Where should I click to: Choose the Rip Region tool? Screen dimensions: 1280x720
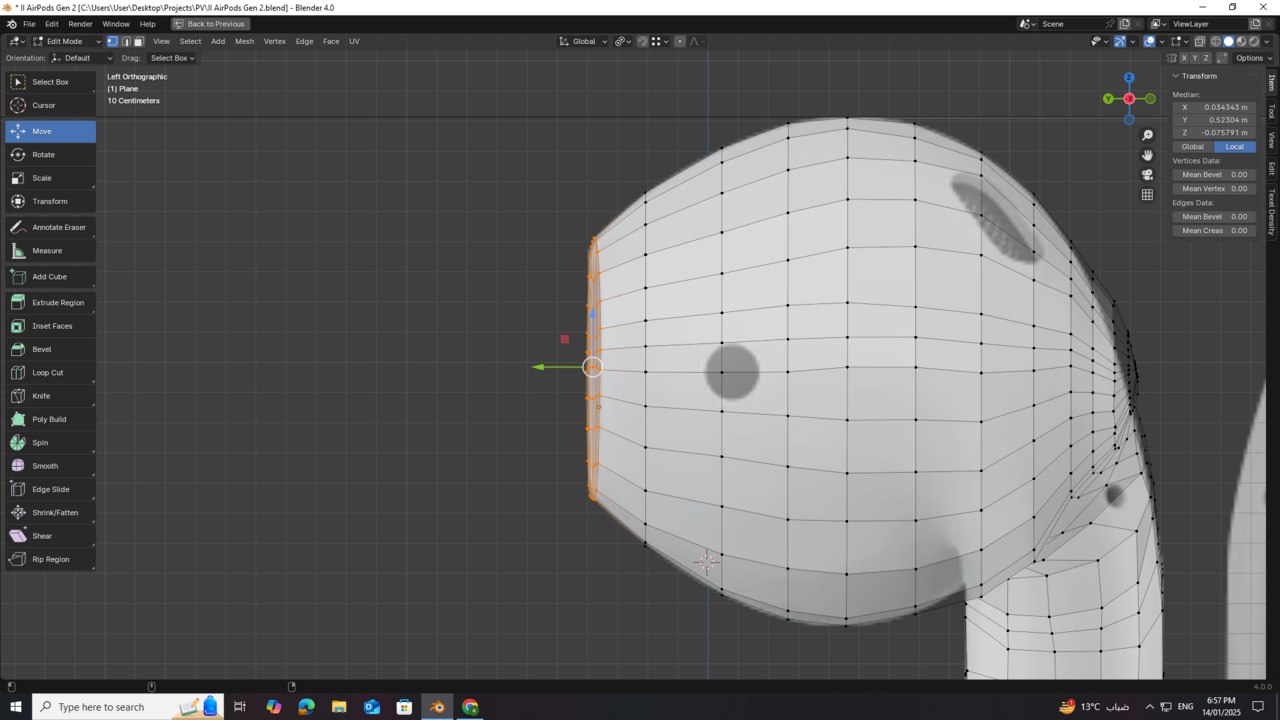(x=50, y=559)
